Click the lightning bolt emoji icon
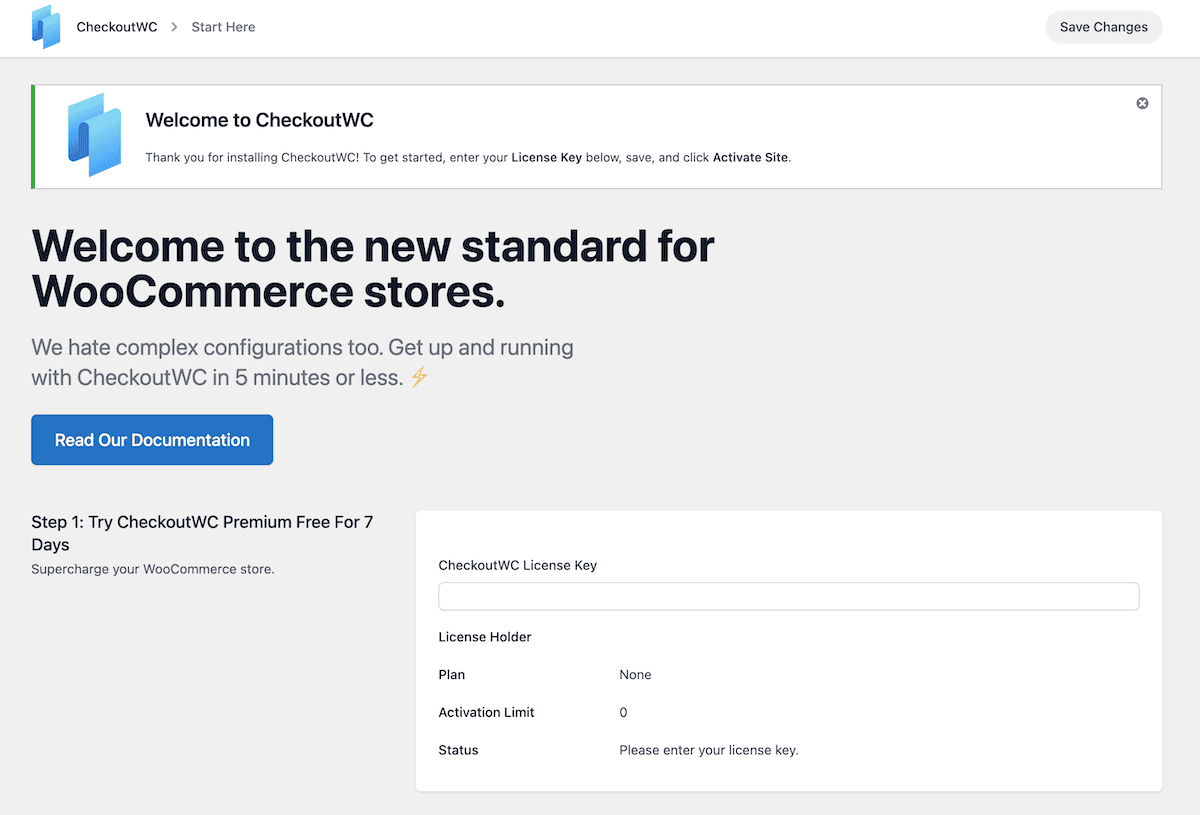The height and width of the screenshot is (815, 1200). tap(420, 378)
